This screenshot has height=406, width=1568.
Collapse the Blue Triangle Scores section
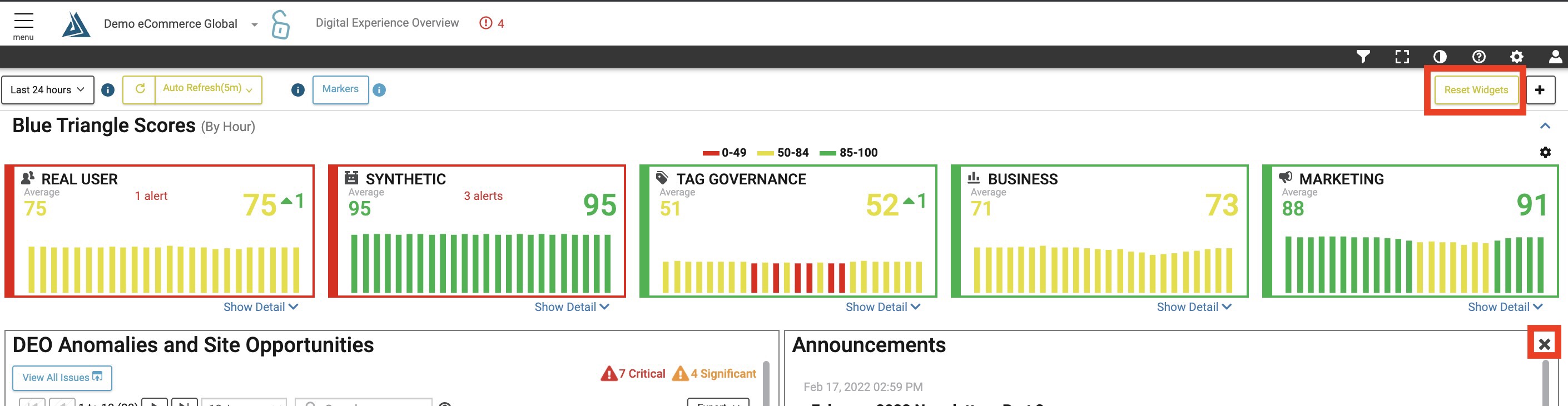1544,126
